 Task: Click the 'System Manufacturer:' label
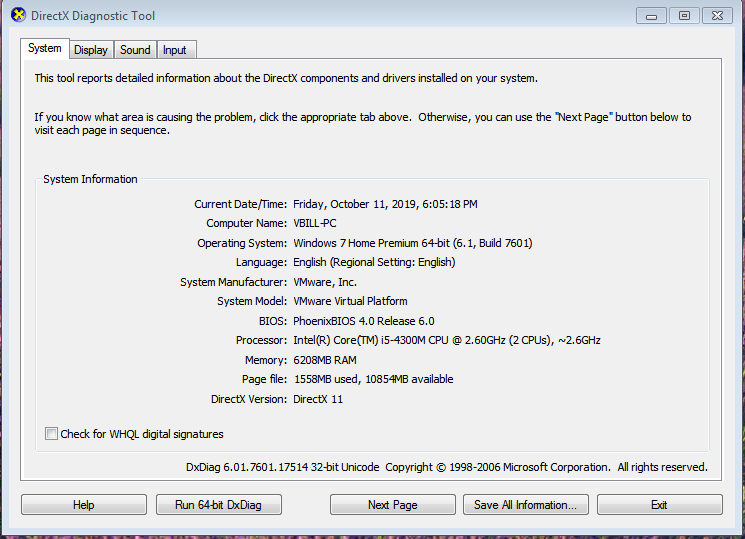[233, 282]
